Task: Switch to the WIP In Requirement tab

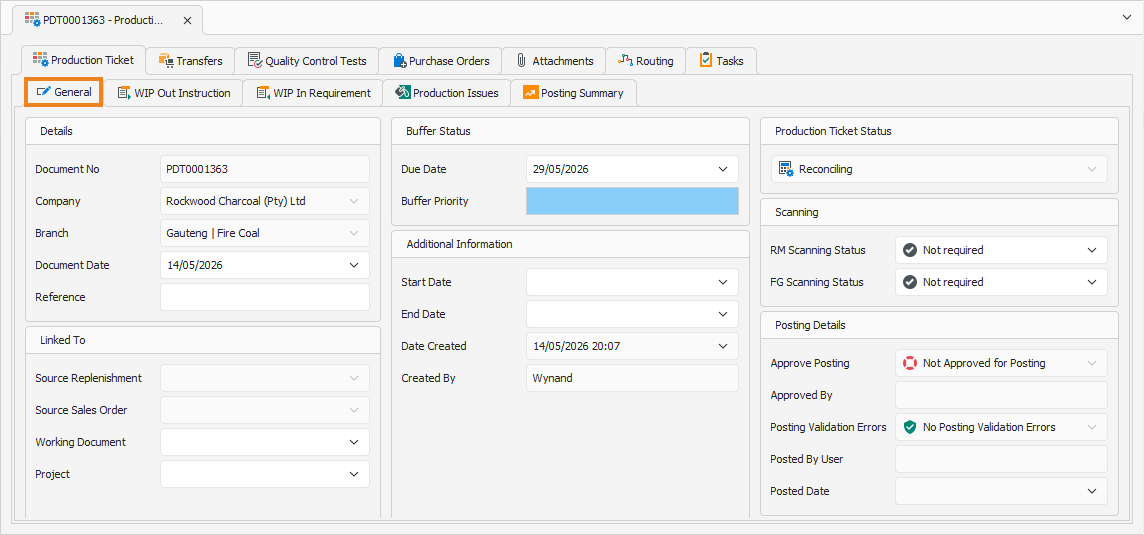Action: [313, 93]
